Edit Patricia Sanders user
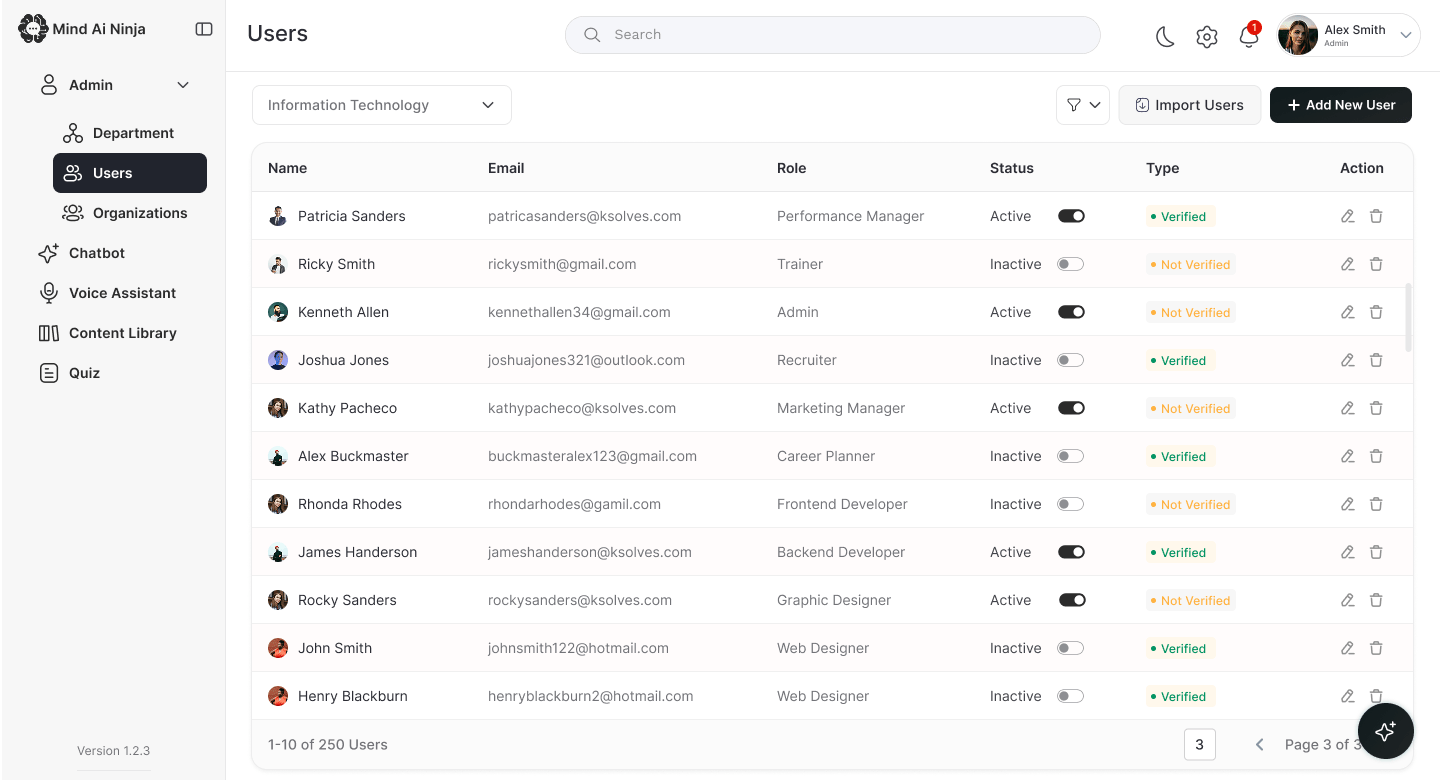 point(1348,216)
